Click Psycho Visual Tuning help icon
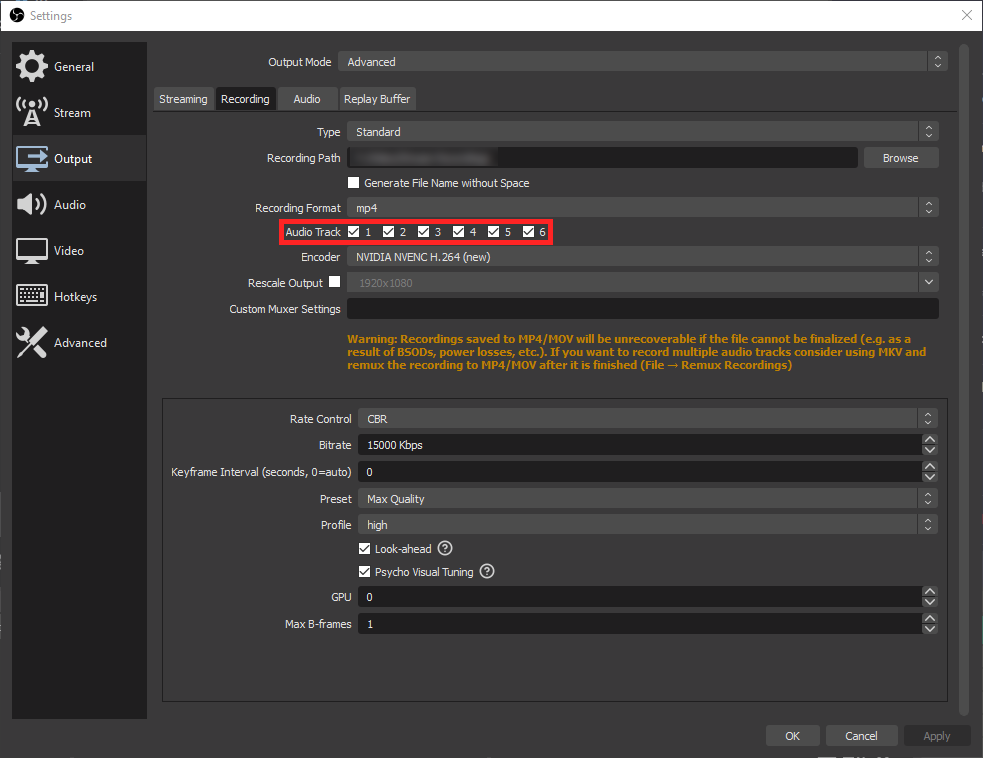The image size is (983, 758). click(487, 571)
